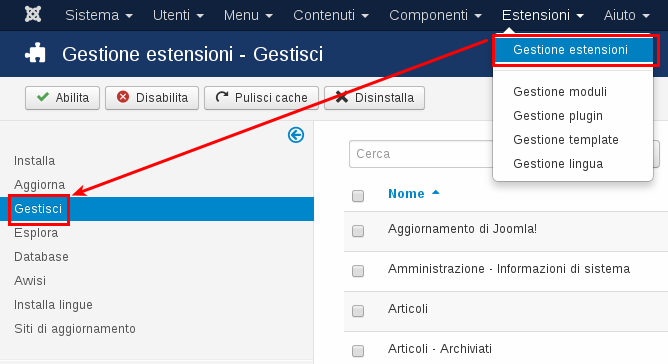Check the Articoli row checkbox
Image resolution: width=668 pixels, height=364 pixels.
point(358,311)
